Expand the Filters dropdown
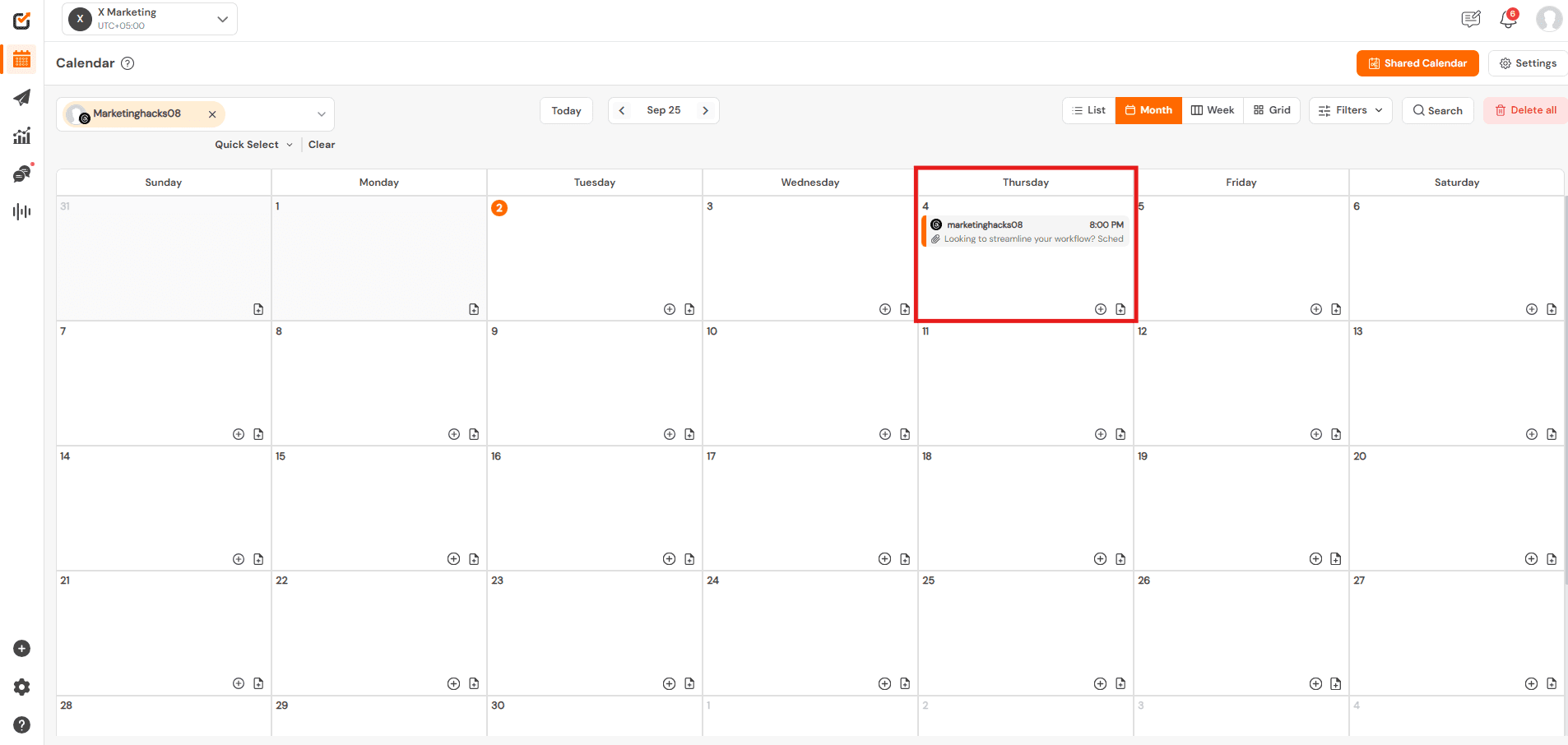The image size is (1568, 745). click(x=1349, y=110)
